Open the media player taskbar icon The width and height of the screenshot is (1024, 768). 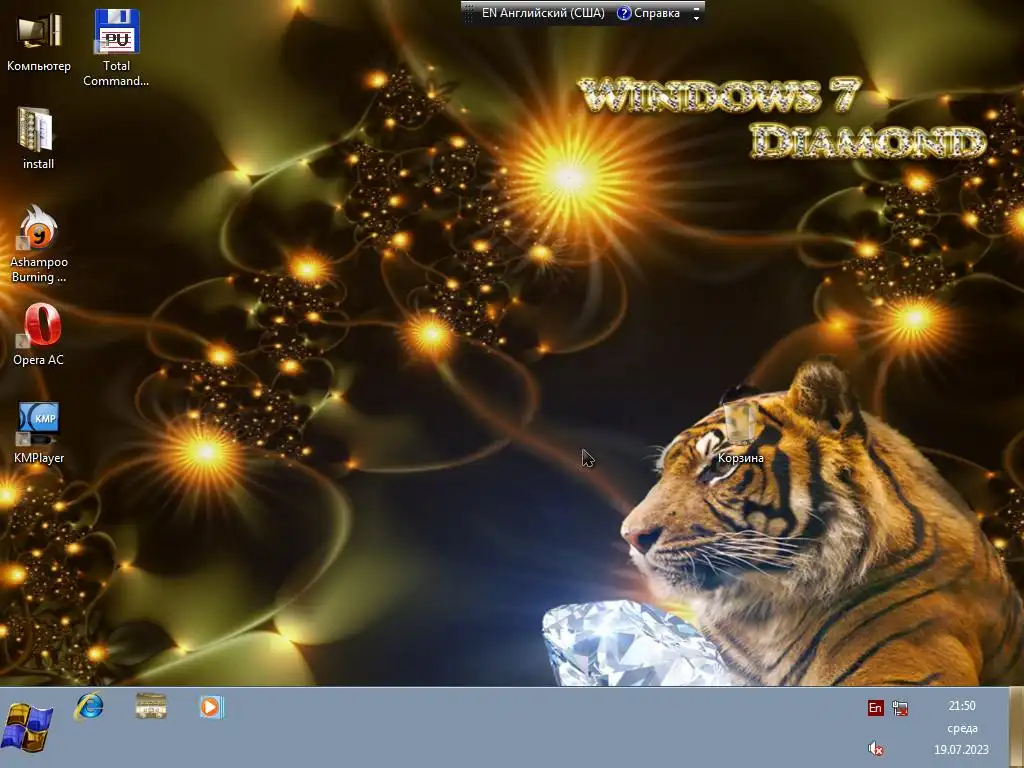click(212, 707)
